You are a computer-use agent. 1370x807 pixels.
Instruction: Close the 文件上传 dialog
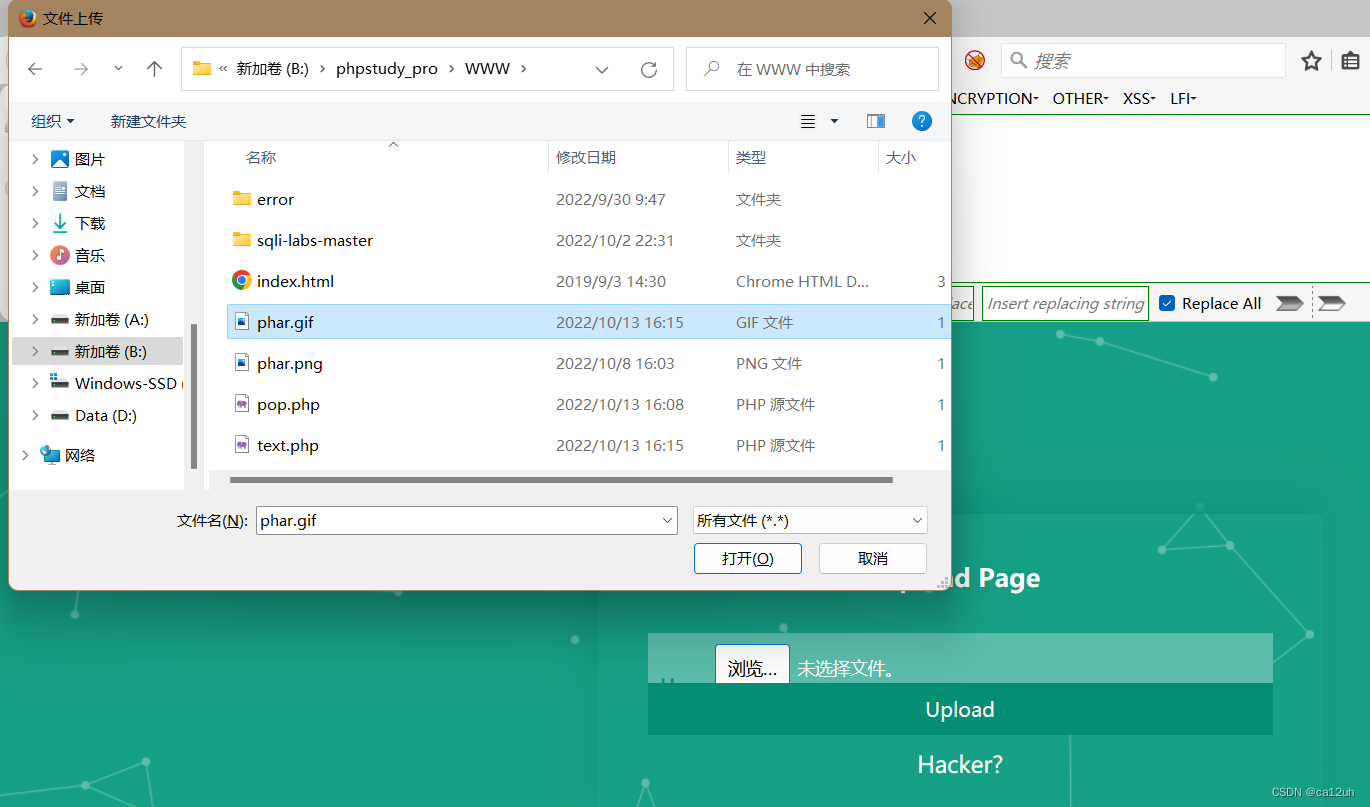tap(930, 18)
